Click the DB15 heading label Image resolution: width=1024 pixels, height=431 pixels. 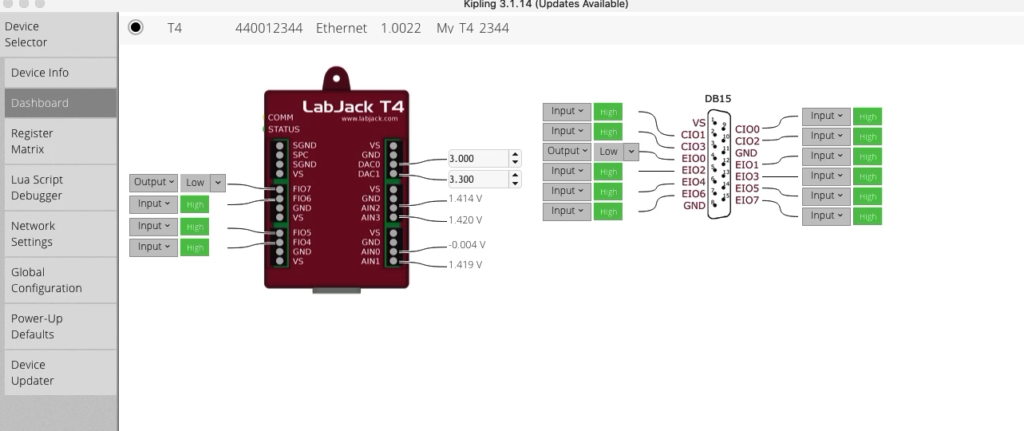coord(718,99)
